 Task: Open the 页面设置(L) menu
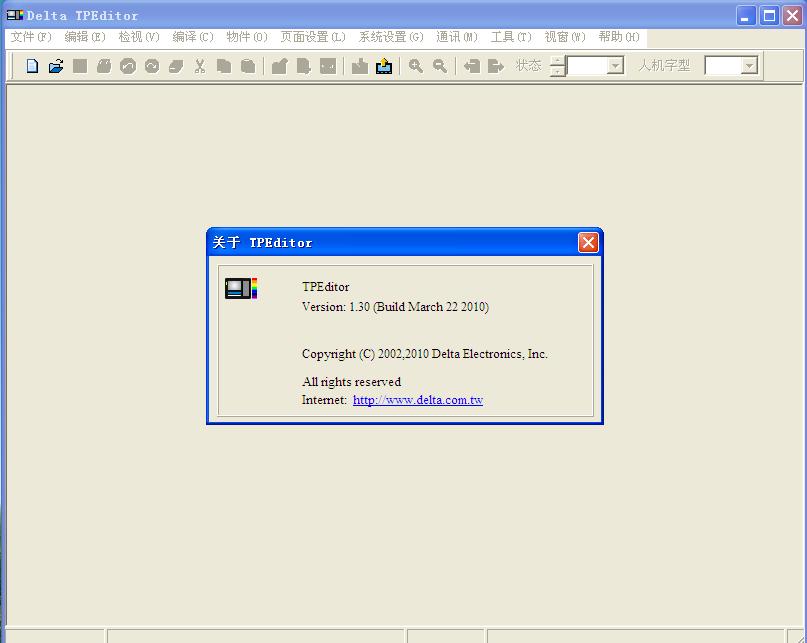tap(312, 37)
